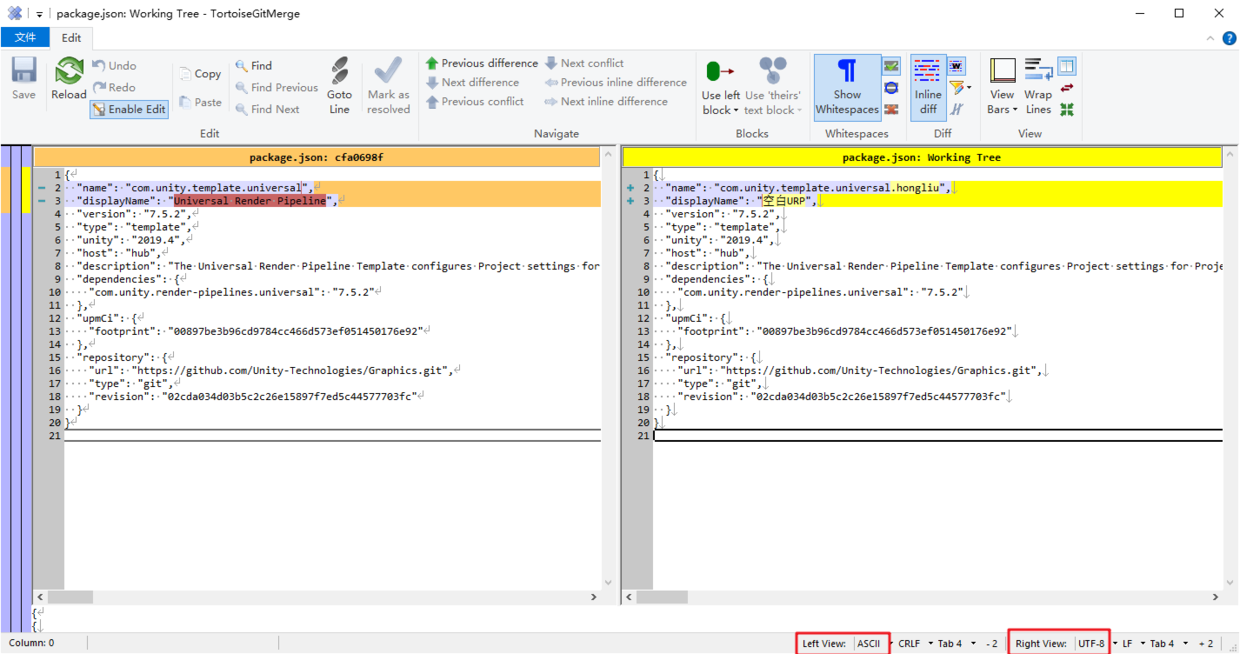1240x654 pixels.
Task: Open the Find dialog
Action: [254, 66]
